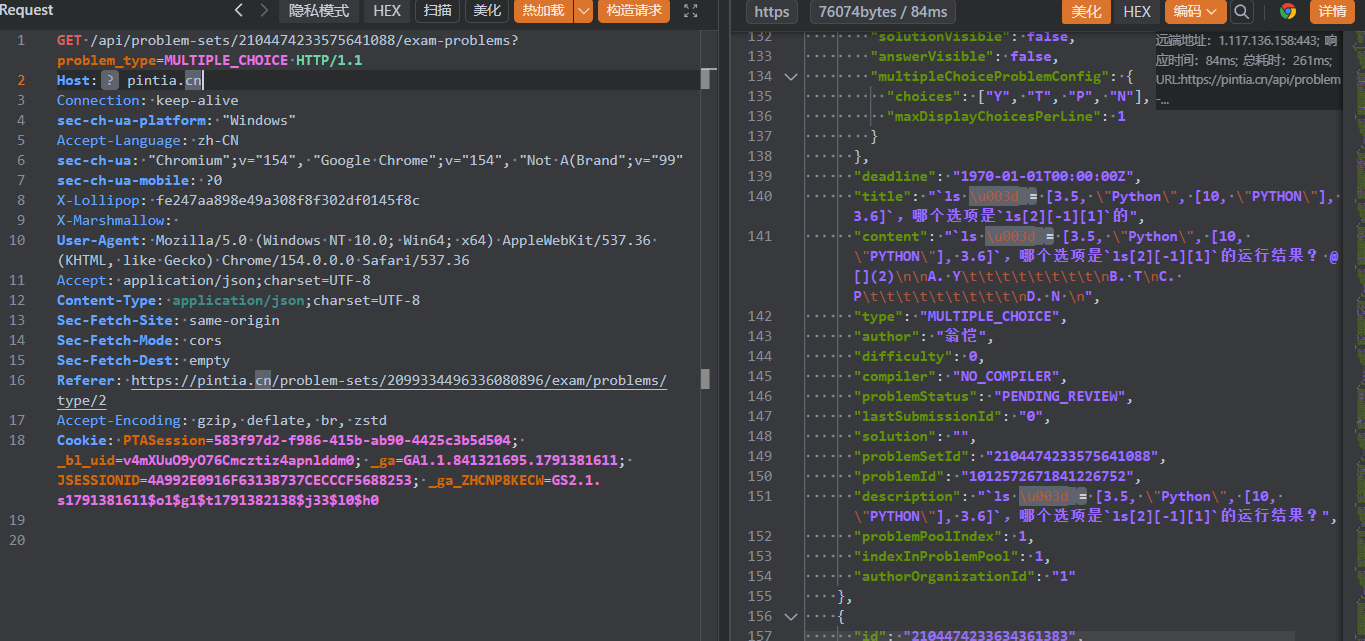The height and width of the screenshot is (641, 1365).
Task: Click the Connection keep-alive header line
Action: click(147, 101)
